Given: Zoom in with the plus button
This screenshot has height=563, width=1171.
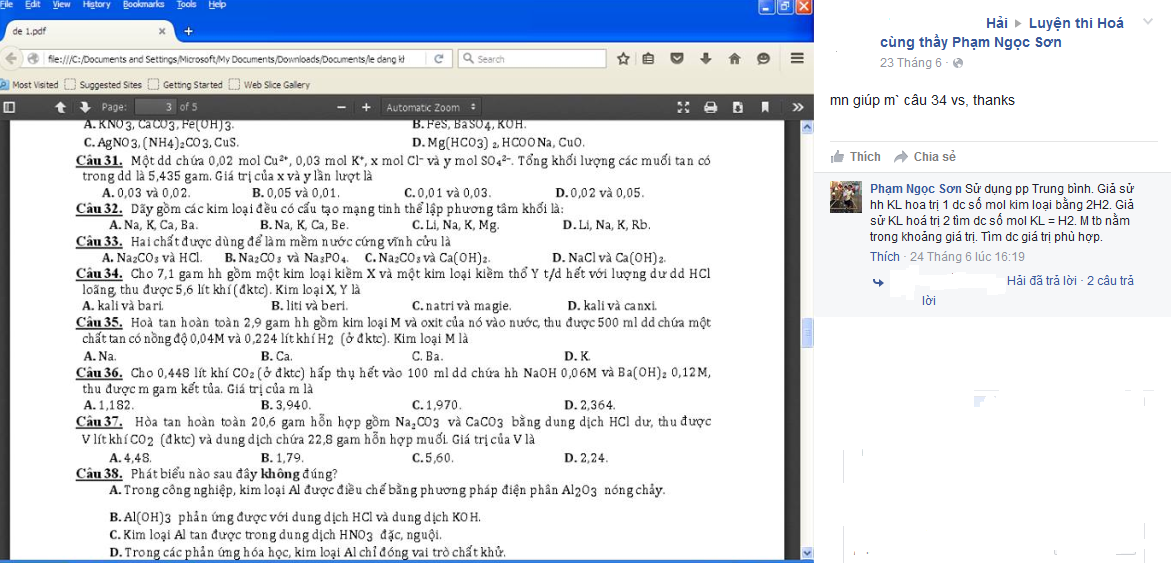Looking at the screenshot, I should coord(366,108).
